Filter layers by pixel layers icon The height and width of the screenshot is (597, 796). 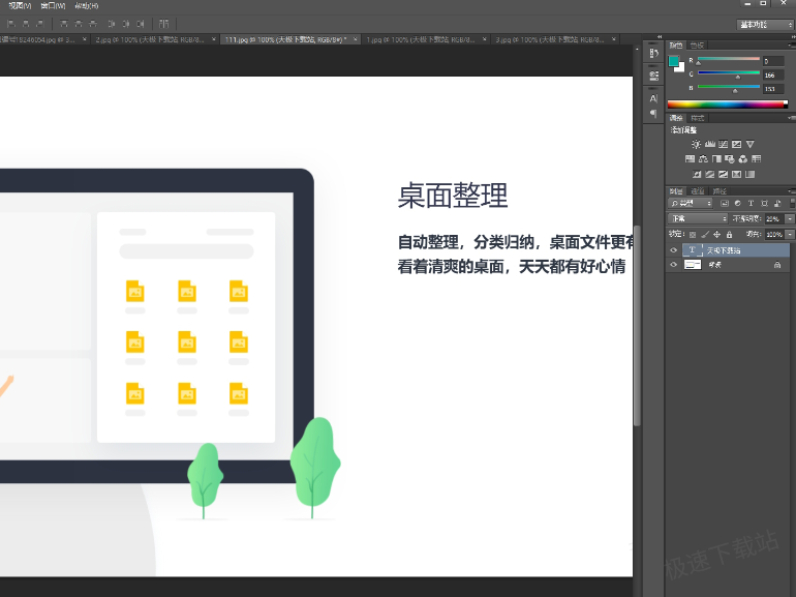(x=724, y=203)
